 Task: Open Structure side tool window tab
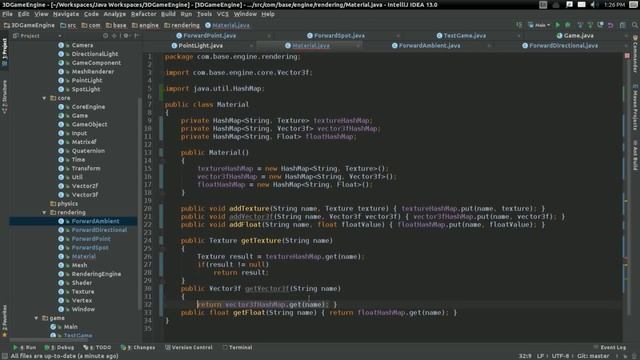[x=4, y=97]
